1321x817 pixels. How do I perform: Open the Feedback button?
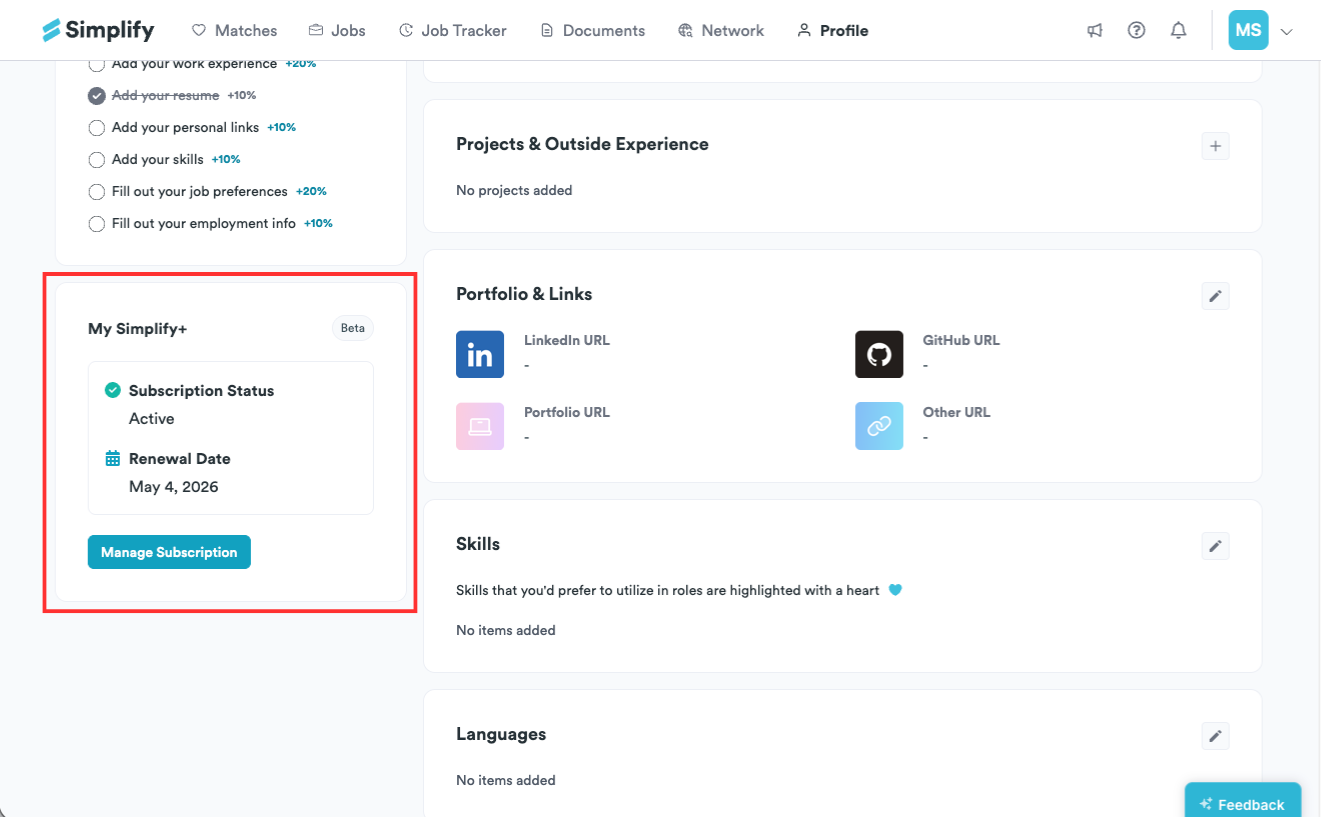coord(1242,803)
